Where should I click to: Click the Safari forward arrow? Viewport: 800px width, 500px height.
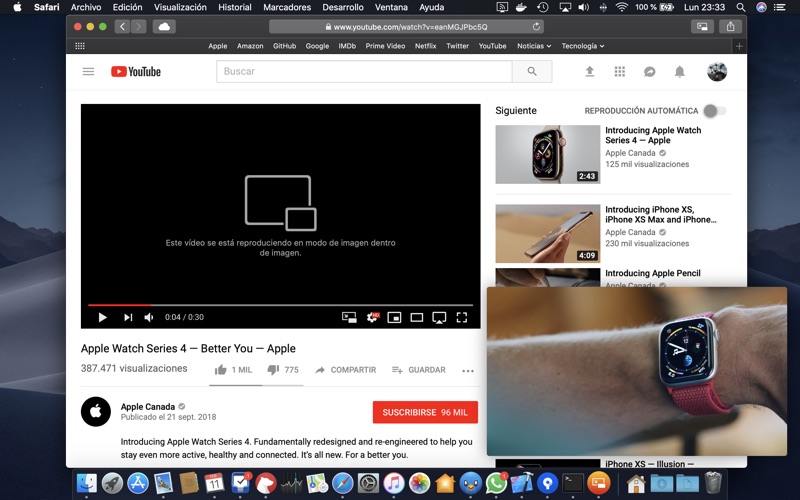click(138, 27)
